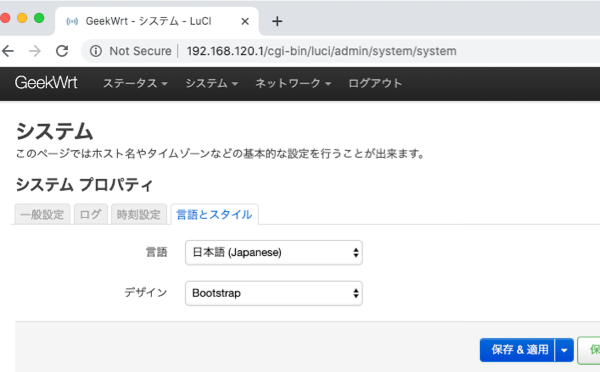Click the システム page heading
Image resolution: width=600 pixels, height=372 pixels.
[x=54, y=131]
